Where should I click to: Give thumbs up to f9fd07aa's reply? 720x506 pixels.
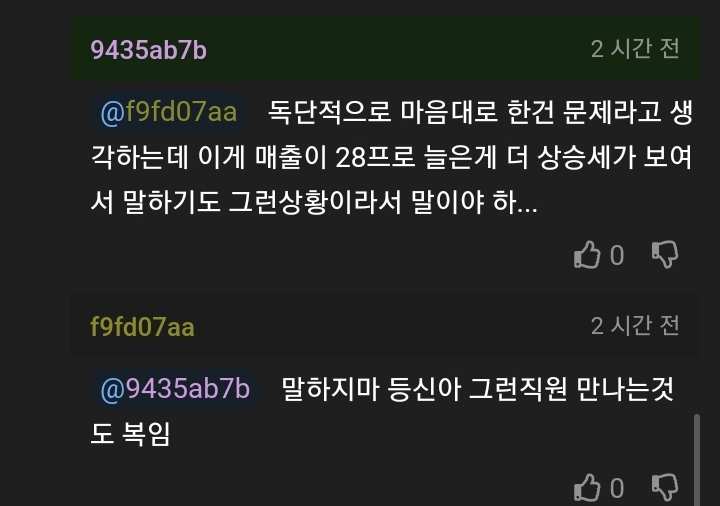point(587,487)
